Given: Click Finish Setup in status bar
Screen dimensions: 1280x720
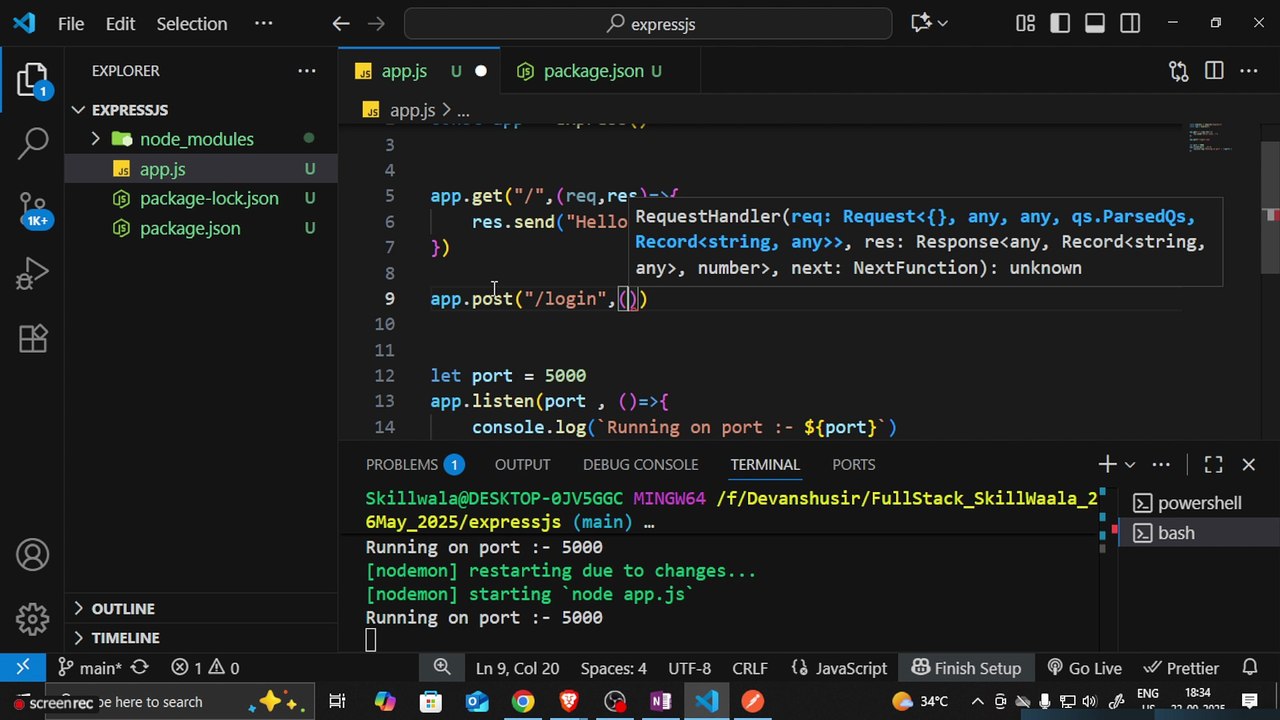Looking at the screenshot, I should click(966, 667).
